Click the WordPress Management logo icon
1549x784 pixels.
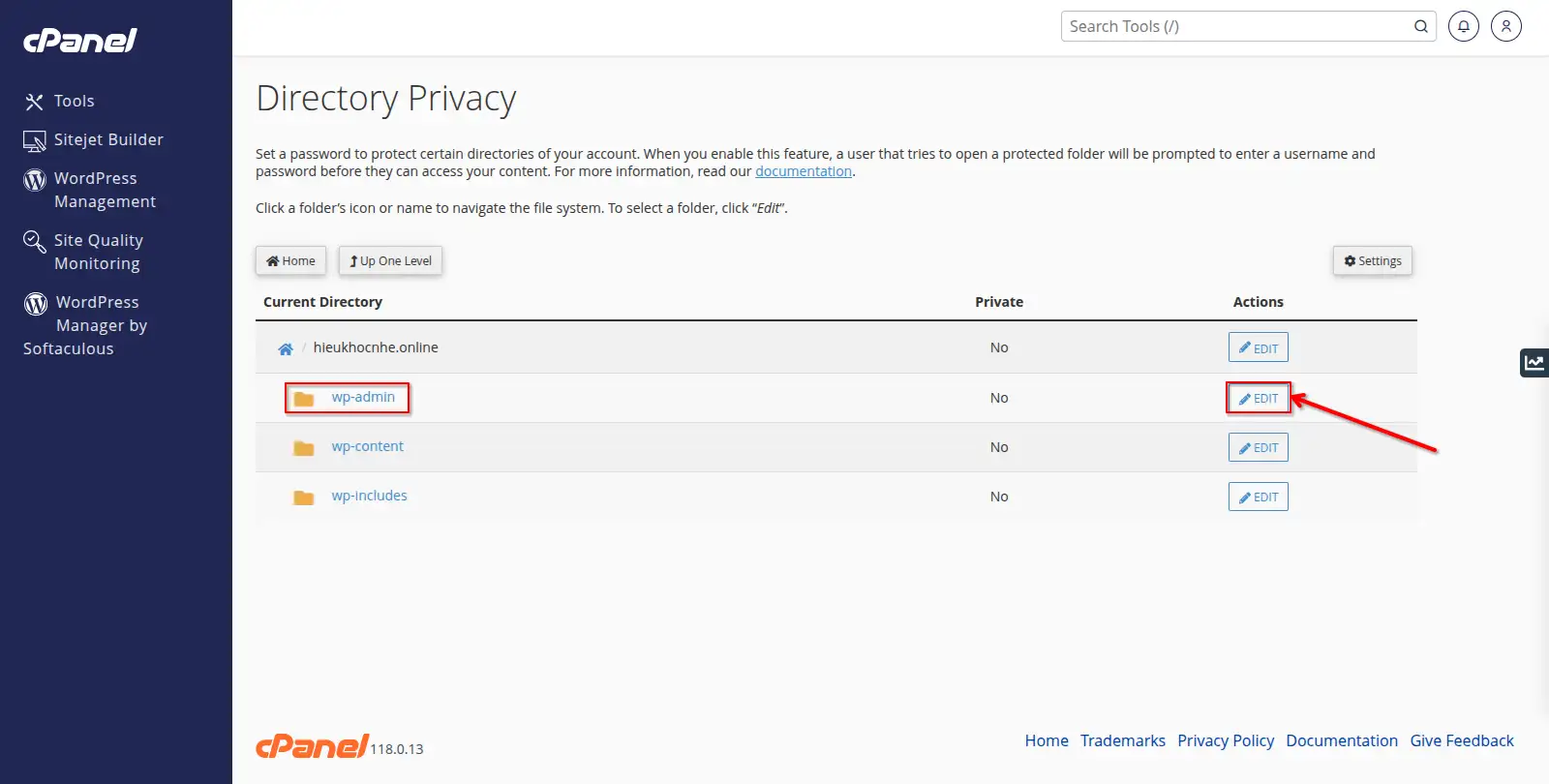tap(35, 180)
